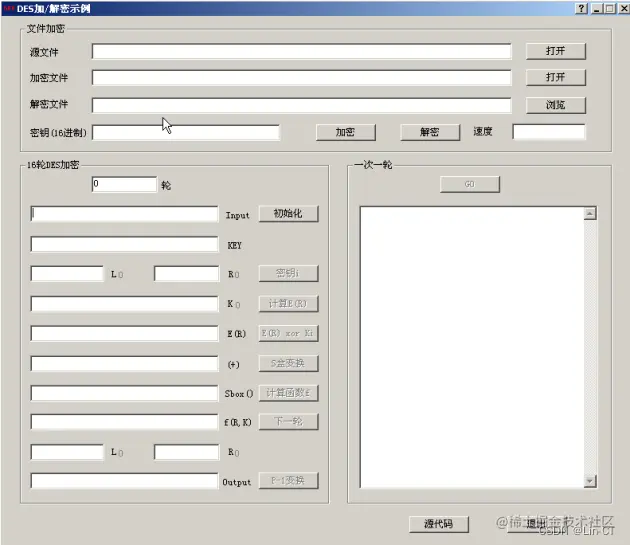630x545 pixels.
Task: Click the GO button in 一次一轮
Action: pyautogui.click(x=470, y=184)
